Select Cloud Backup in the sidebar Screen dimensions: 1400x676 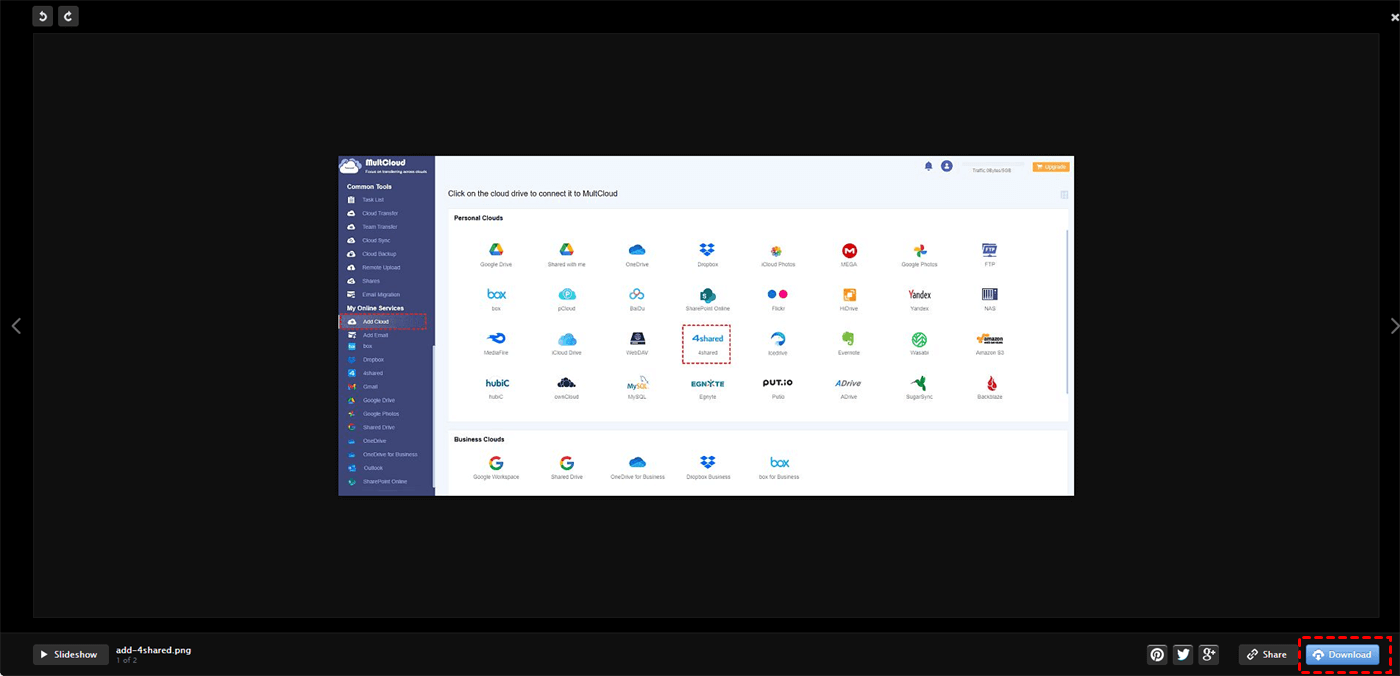coord(378,254)
